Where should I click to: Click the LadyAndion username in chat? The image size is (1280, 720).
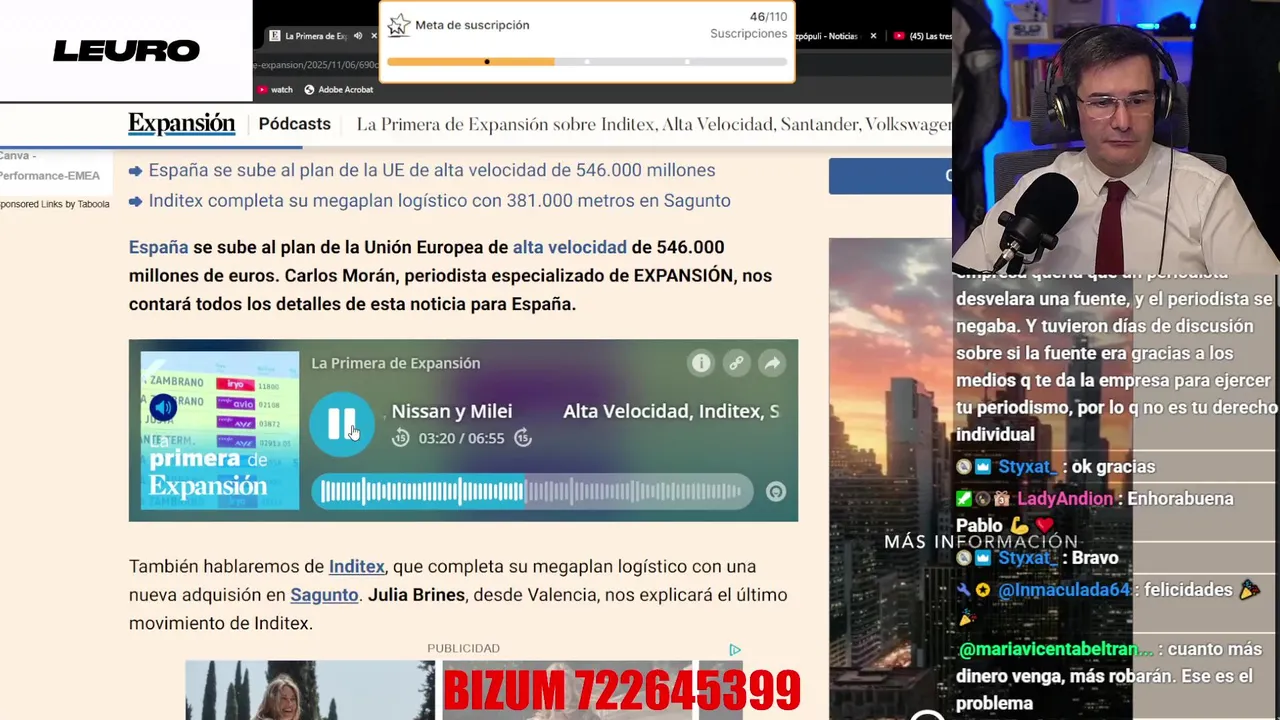click(1065, 499)
